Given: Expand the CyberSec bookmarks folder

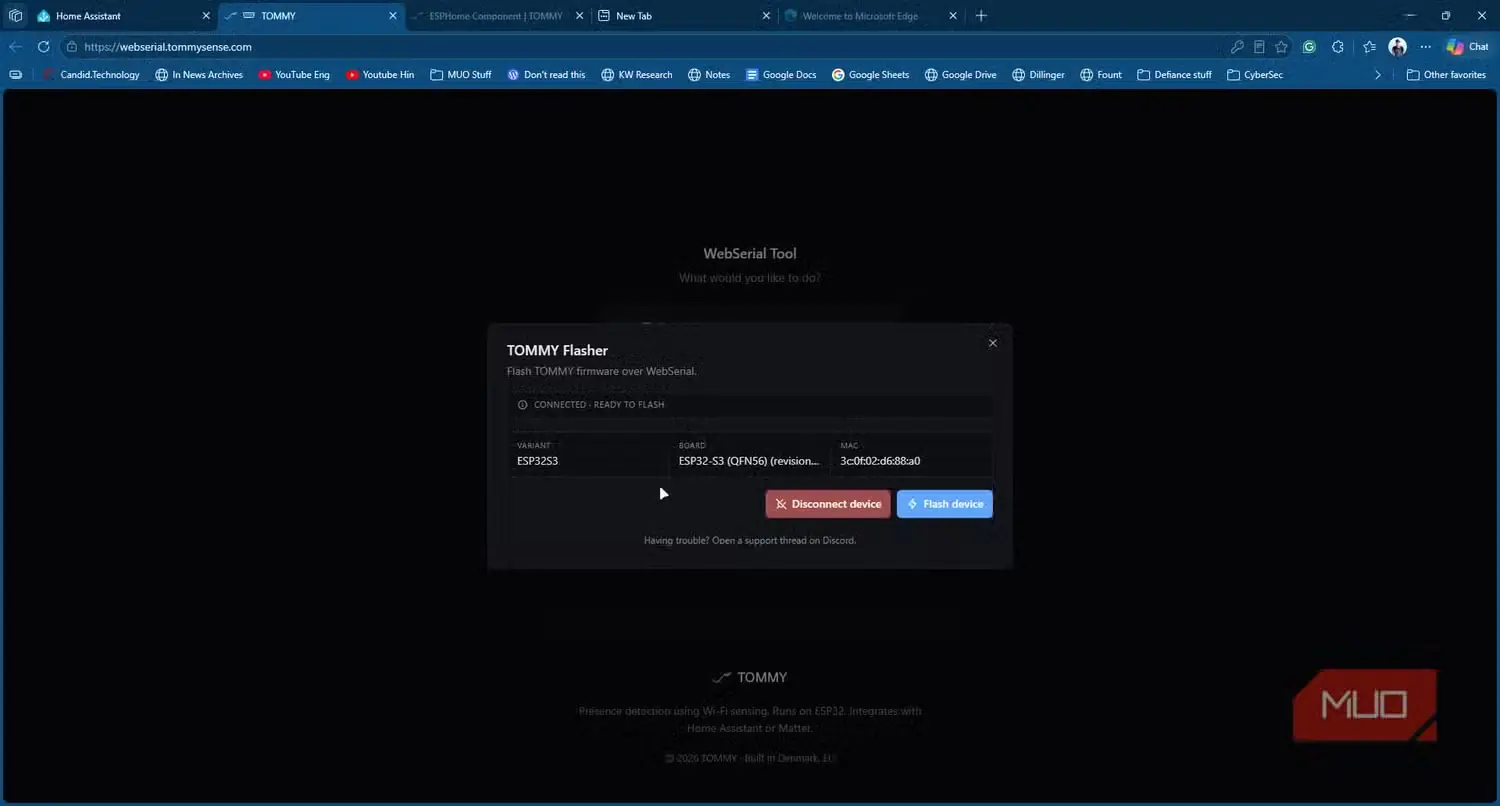Looking at the screenshot, I should (x=1255, y=75).
